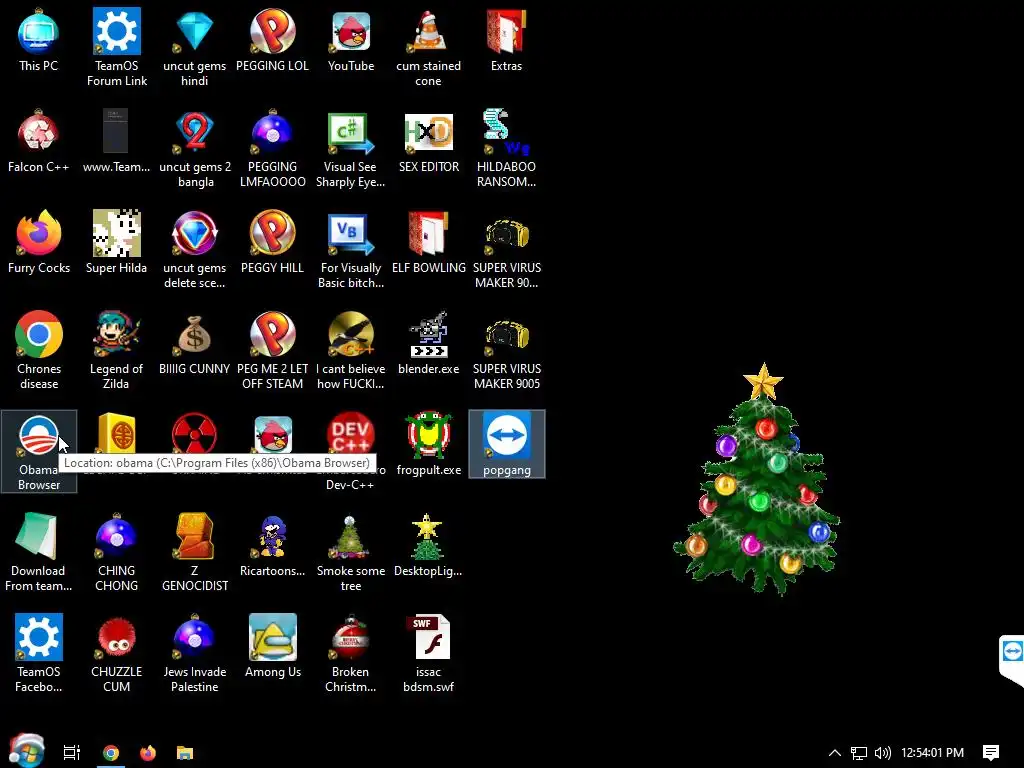
Task: Launch Firefox from the taskbar
Action: click(148, 752)
